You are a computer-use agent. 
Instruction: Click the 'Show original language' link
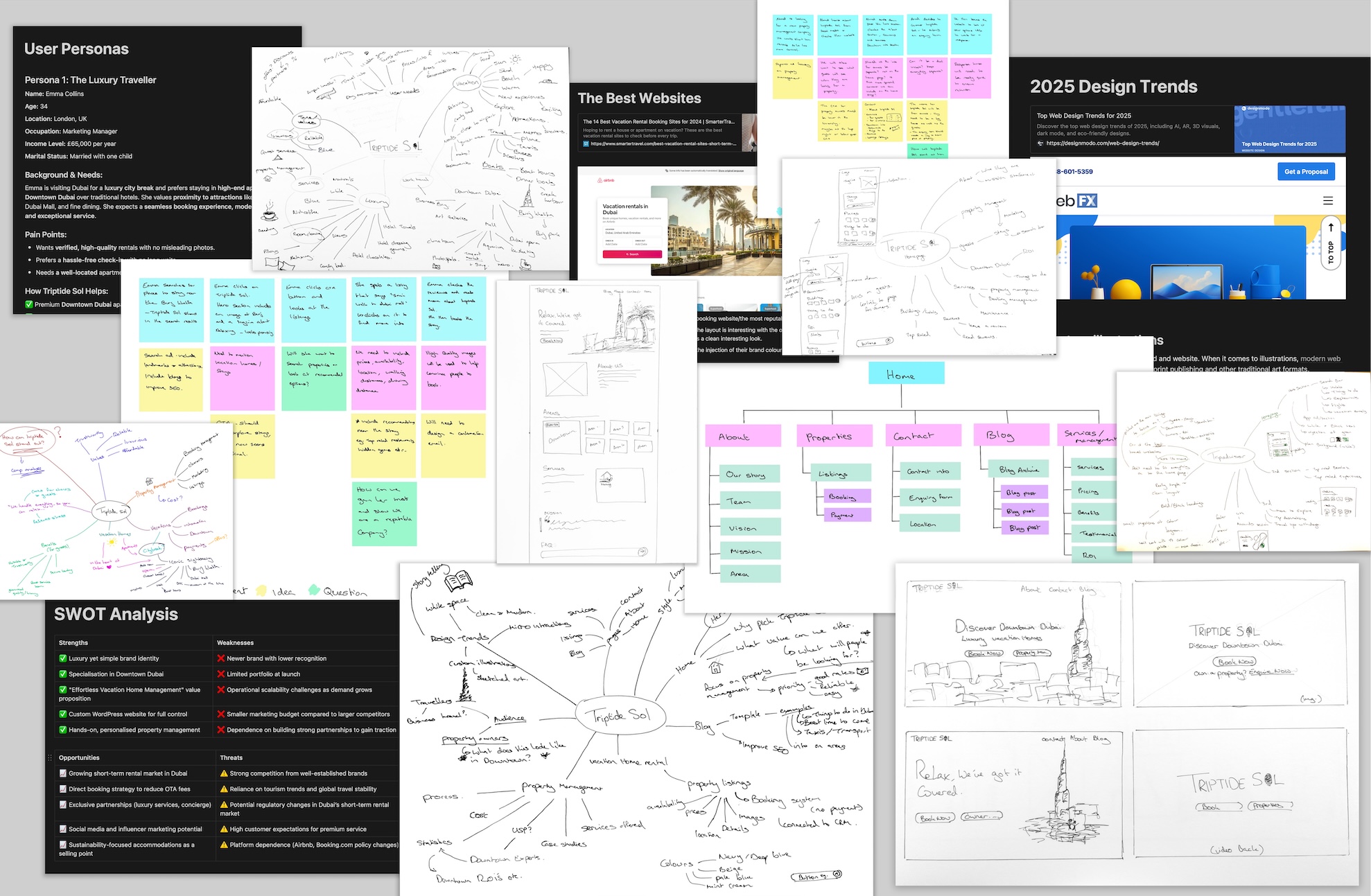[x=731, y=170]
